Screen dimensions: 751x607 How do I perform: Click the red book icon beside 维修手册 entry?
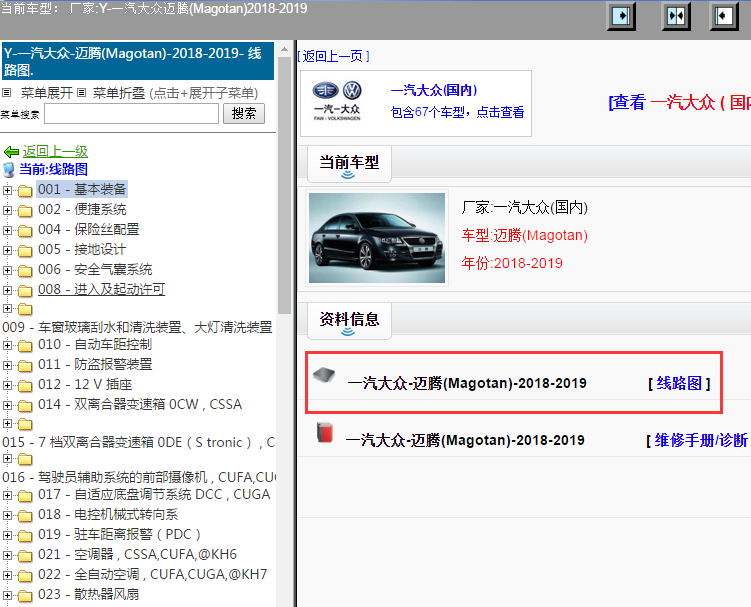click(x=325, y=433)
